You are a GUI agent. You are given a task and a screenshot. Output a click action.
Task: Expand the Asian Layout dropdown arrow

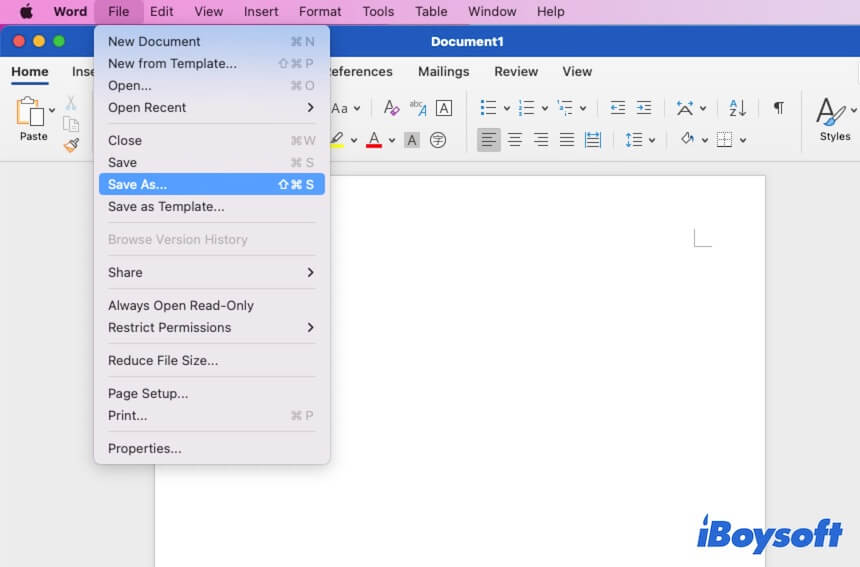[703, 108]
